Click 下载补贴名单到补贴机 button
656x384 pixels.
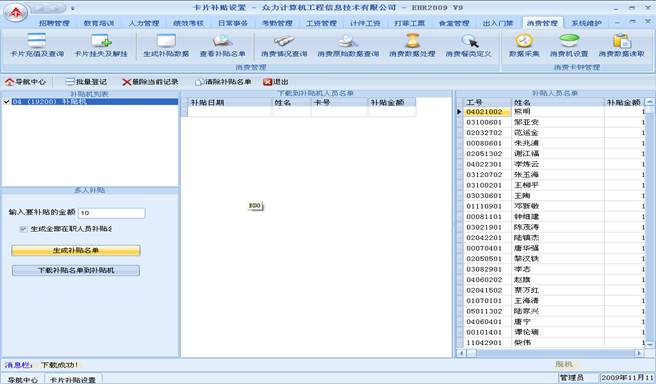click(x=76, y=270)
